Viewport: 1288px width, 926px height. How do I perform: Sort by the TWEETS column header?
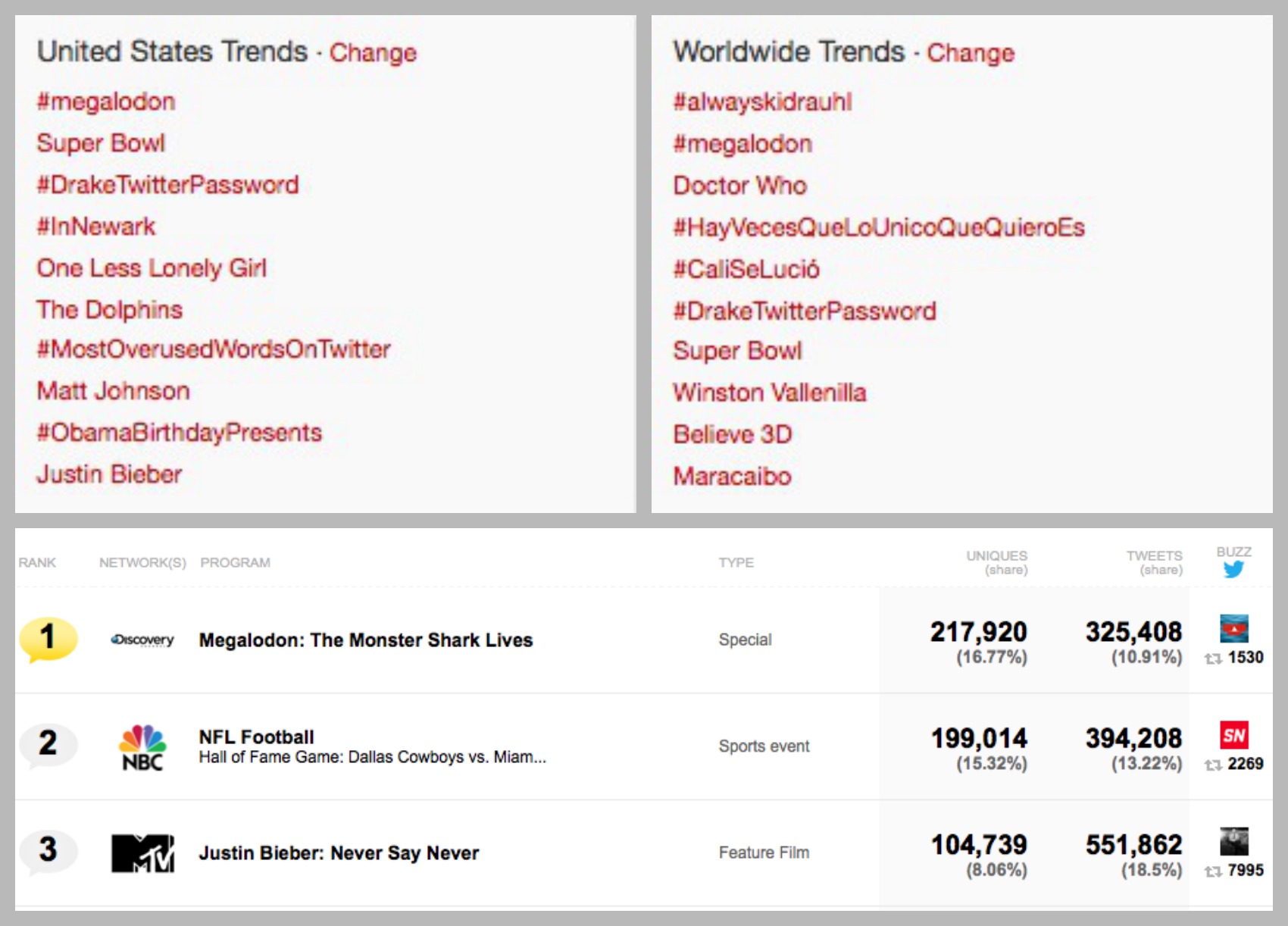1154,562
